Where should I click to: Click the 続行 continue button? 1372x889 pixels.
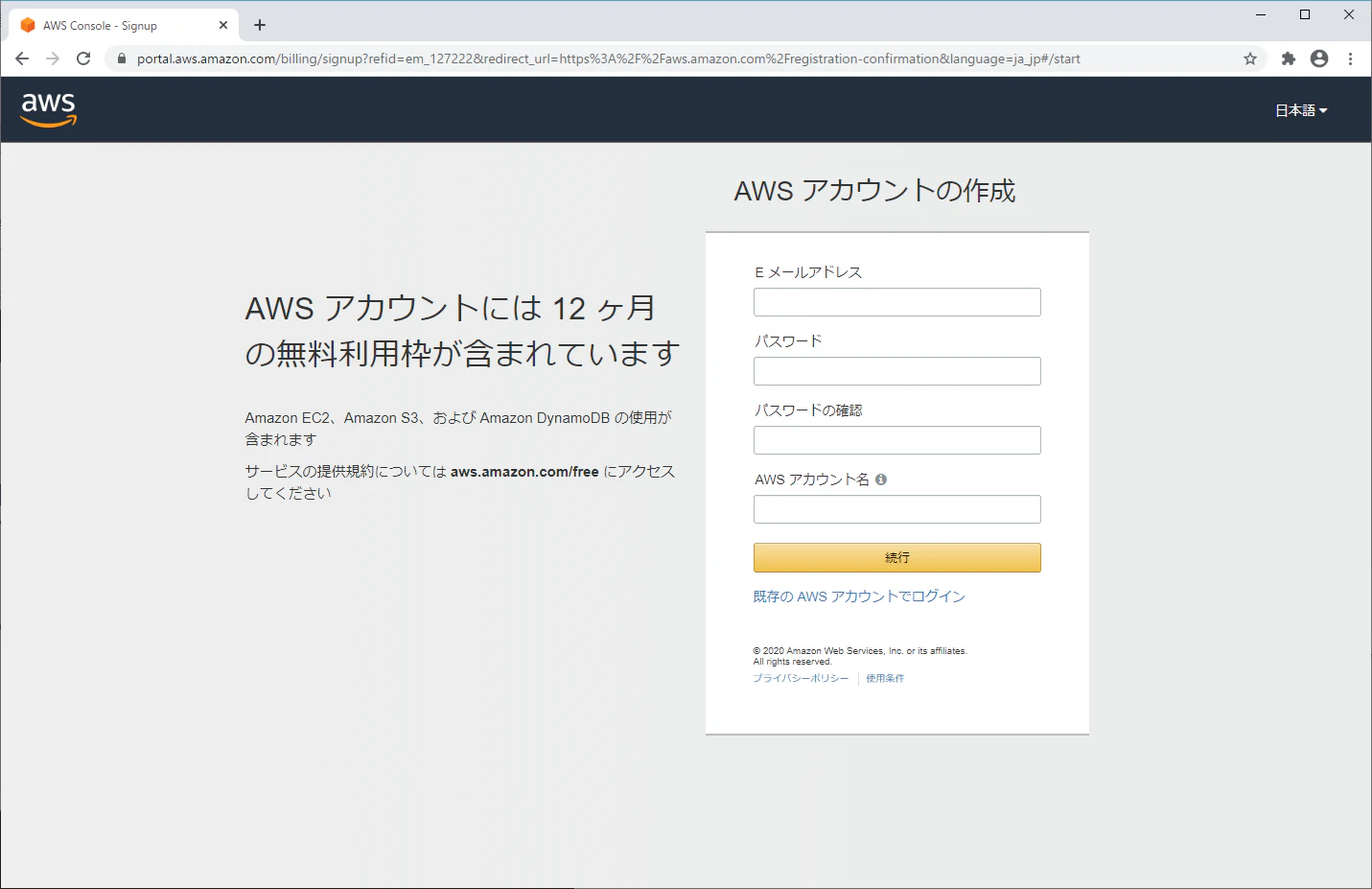pyautogui.click(x=897, y=557)
